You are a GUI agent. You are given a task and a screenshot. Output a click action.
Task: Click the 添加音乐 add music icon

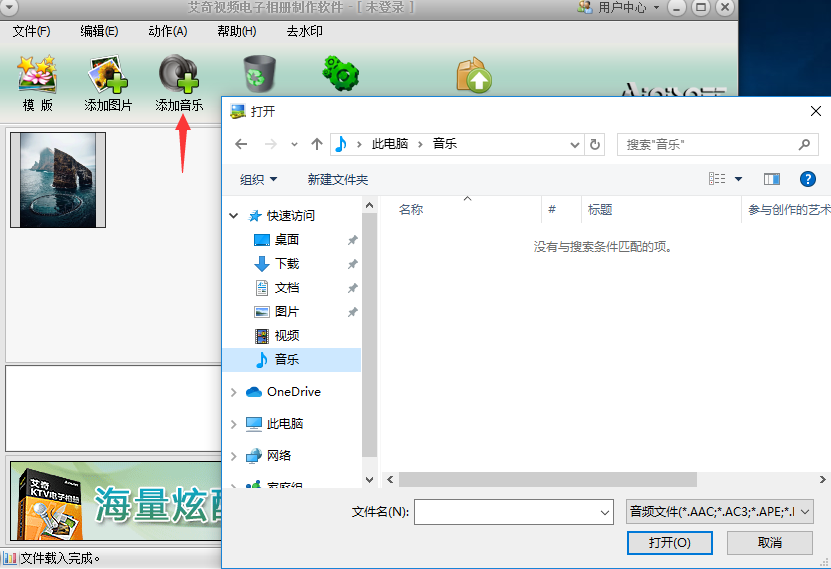[179, 82]
